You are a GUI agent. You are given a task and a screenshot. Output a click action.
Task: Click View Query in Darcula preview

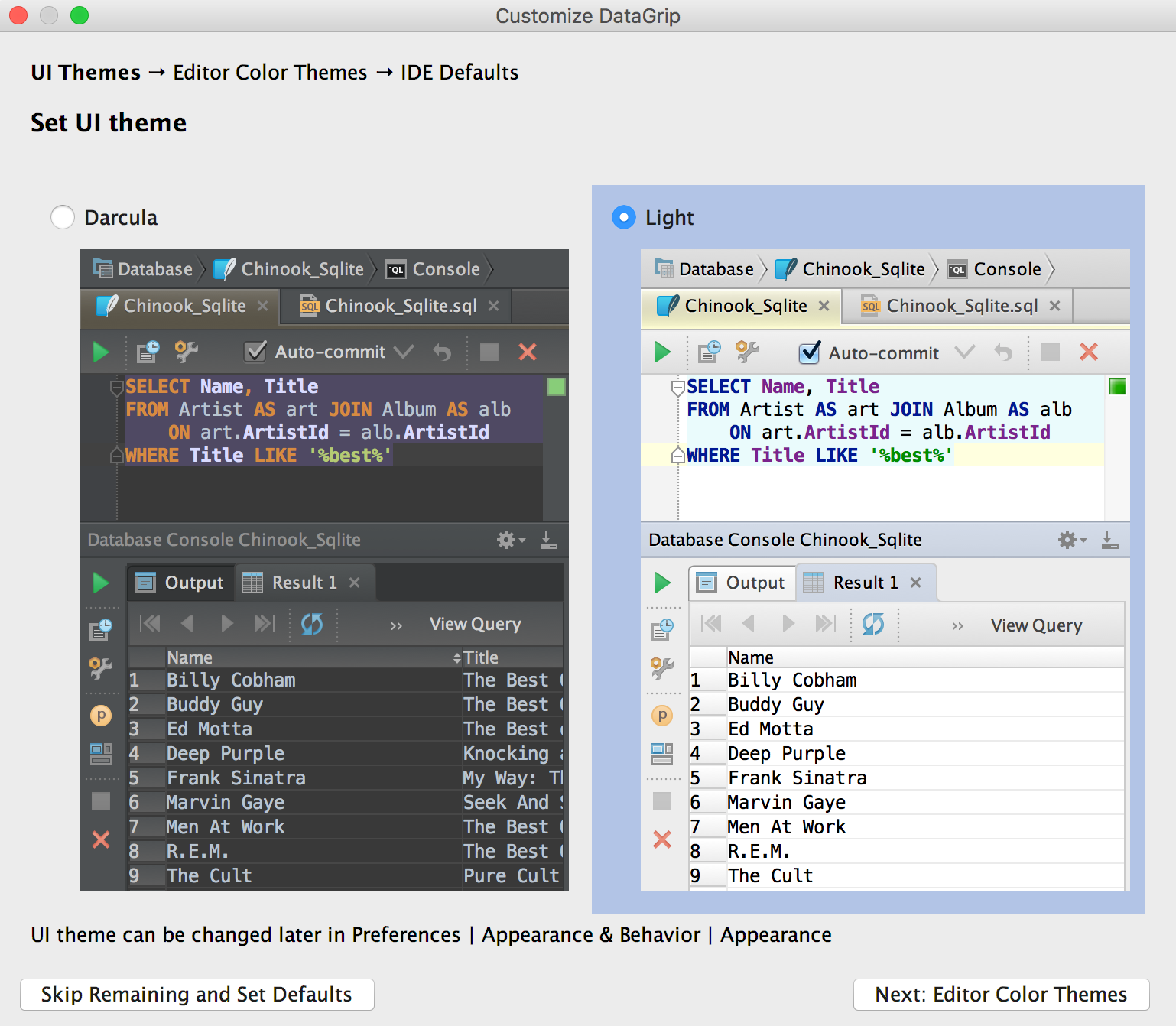(x=476, y=624)
